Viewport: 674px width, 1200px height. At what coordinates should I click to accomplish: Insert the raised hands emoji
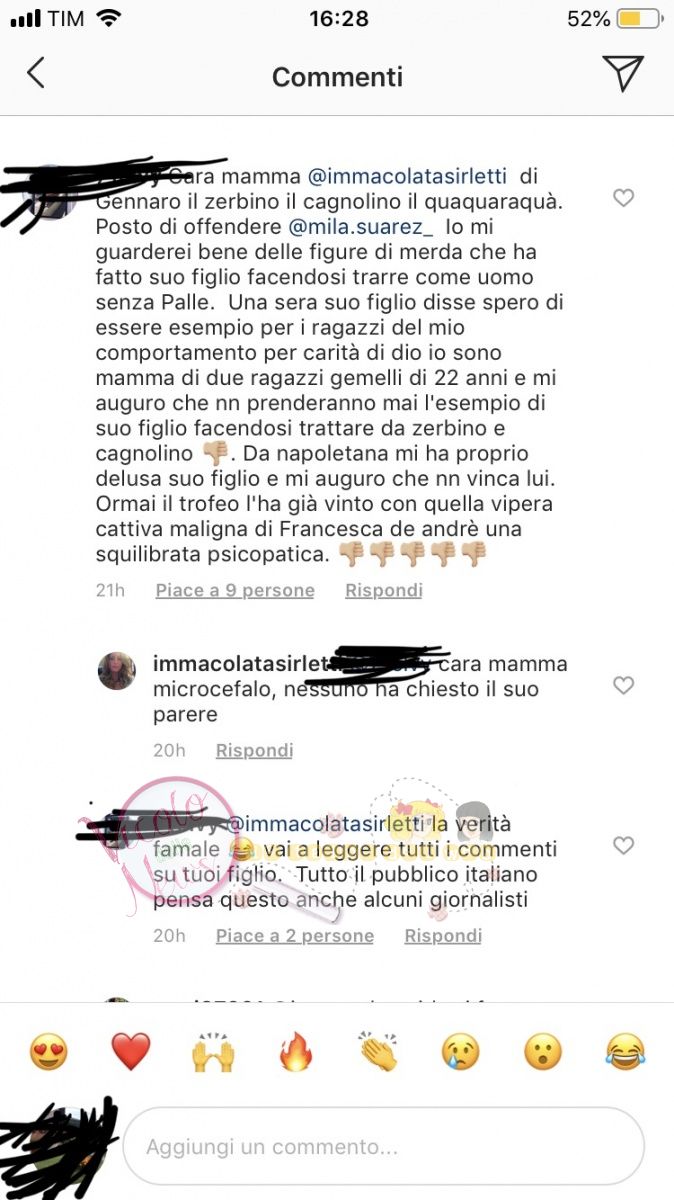(x=213, y=1052)
